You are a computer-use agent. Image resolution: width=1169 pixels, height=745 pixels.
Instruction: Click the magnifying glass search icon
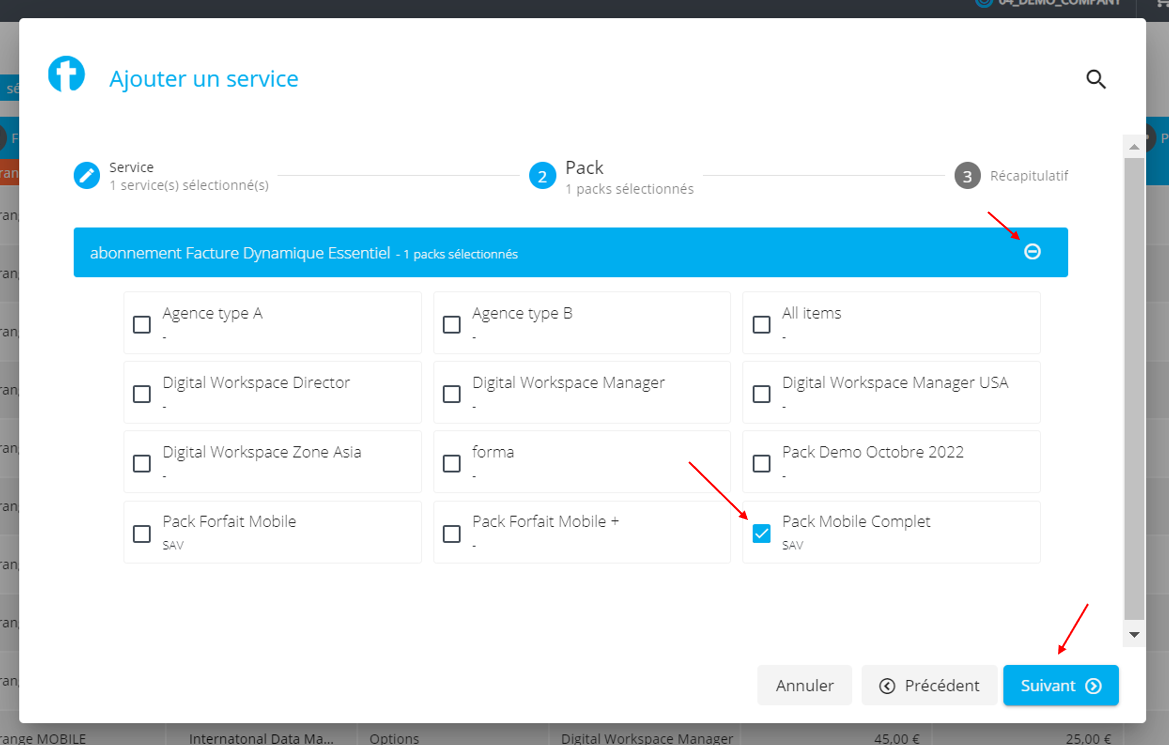point(1096,80)
